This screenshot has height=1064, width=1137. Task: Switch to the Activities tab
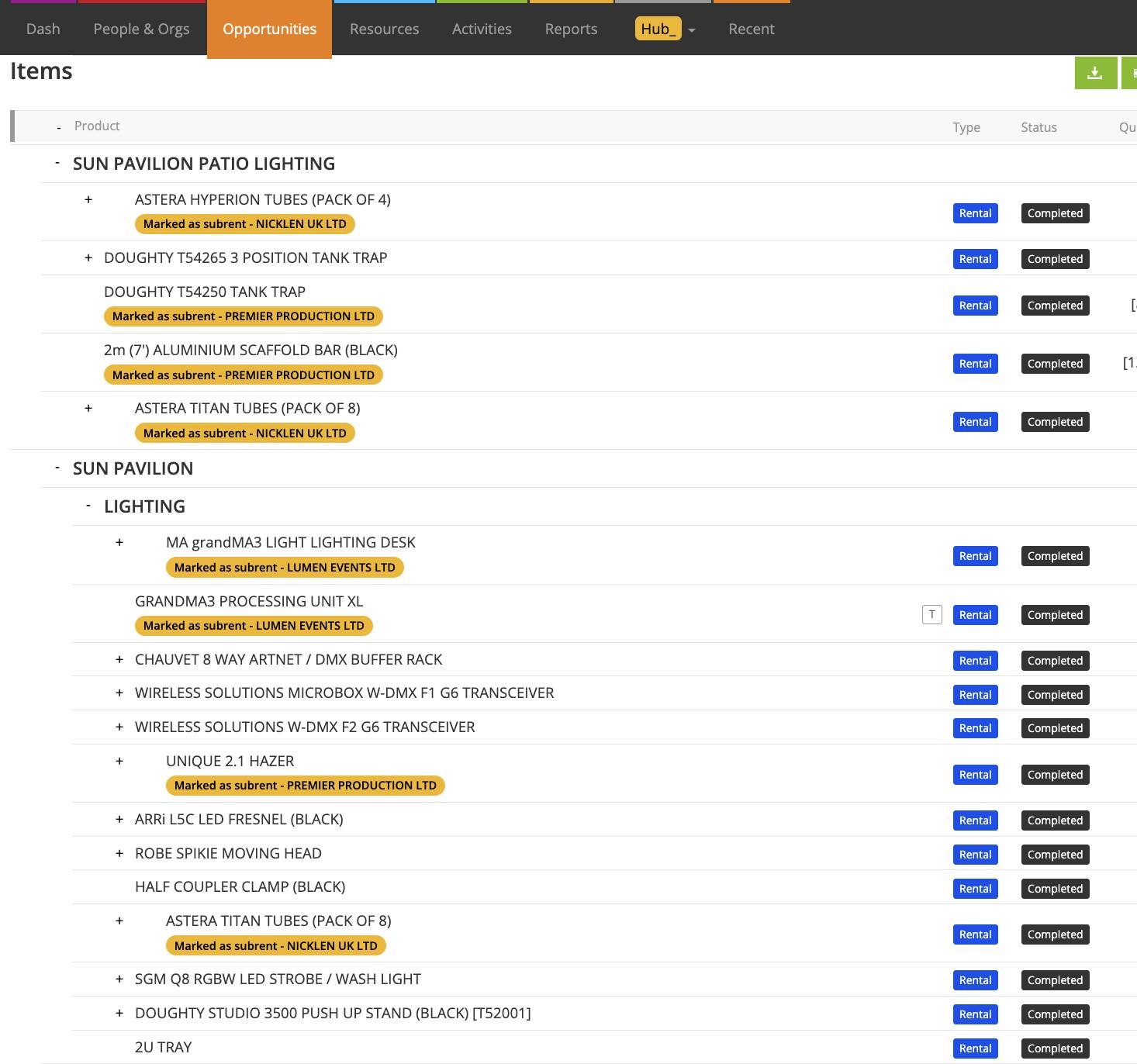point(482,29)
